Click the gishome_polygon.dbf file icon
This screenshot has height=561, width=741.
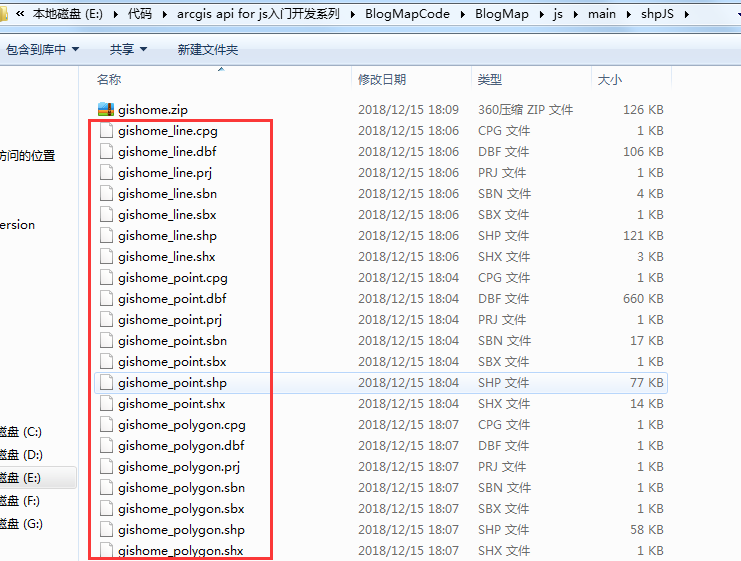point(106,446)
